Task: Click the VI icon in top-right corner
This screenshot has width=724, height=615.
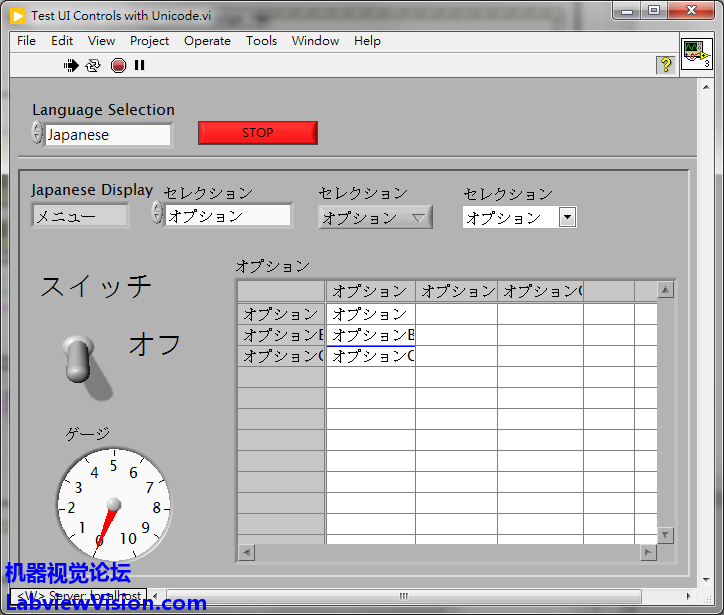Action: pyautogui.click(x=696, y=54)
